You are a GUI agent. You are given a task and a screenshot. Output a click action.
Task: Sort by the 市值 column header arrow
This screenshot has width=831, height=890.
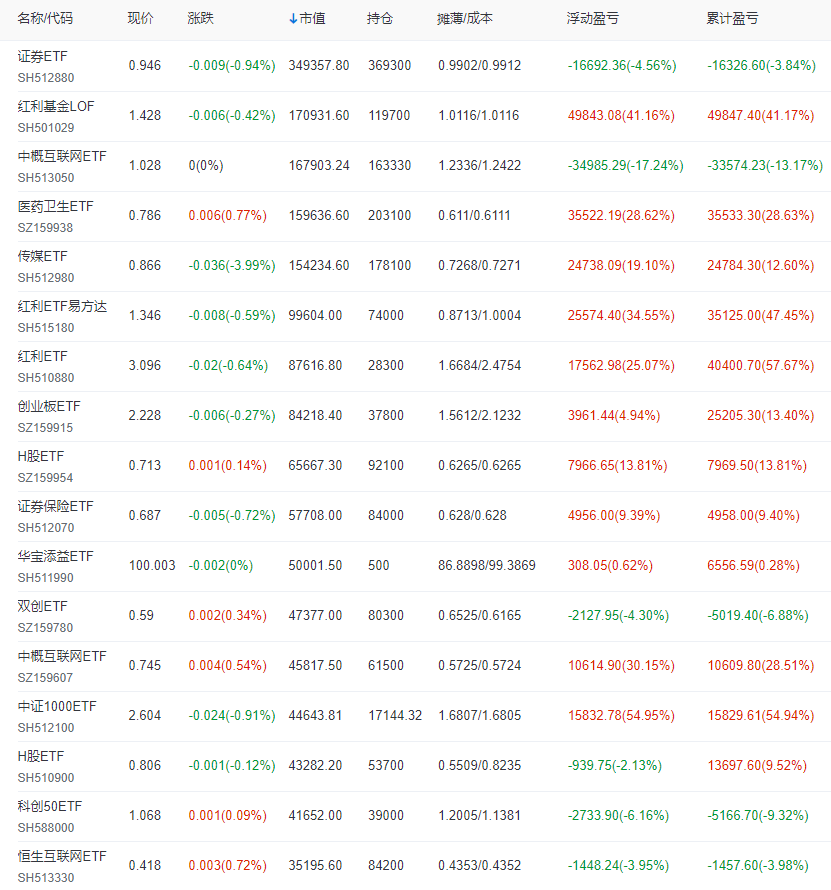click(293, 19)
